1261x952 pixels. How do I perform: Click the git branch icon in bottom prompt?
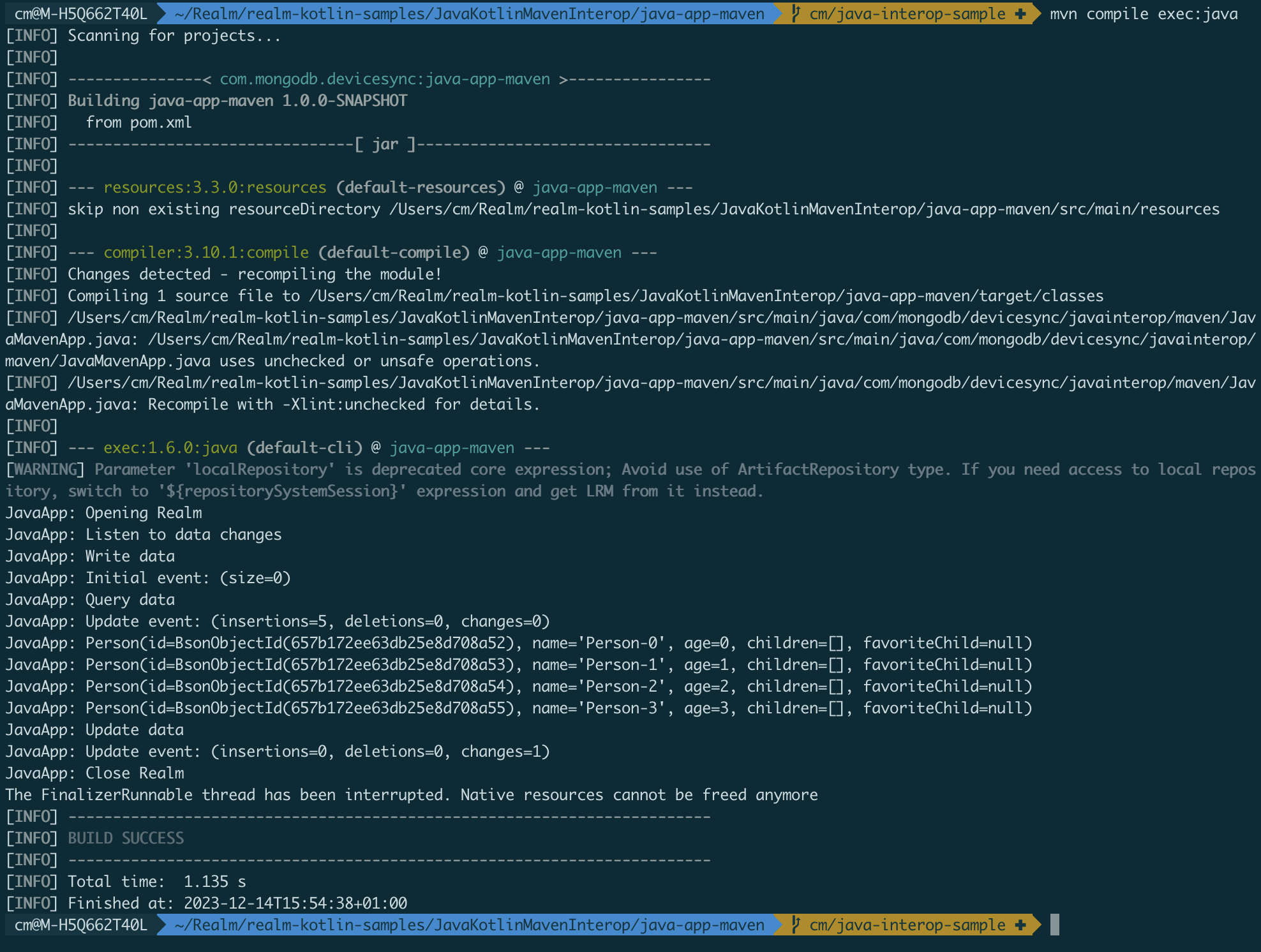796,925
